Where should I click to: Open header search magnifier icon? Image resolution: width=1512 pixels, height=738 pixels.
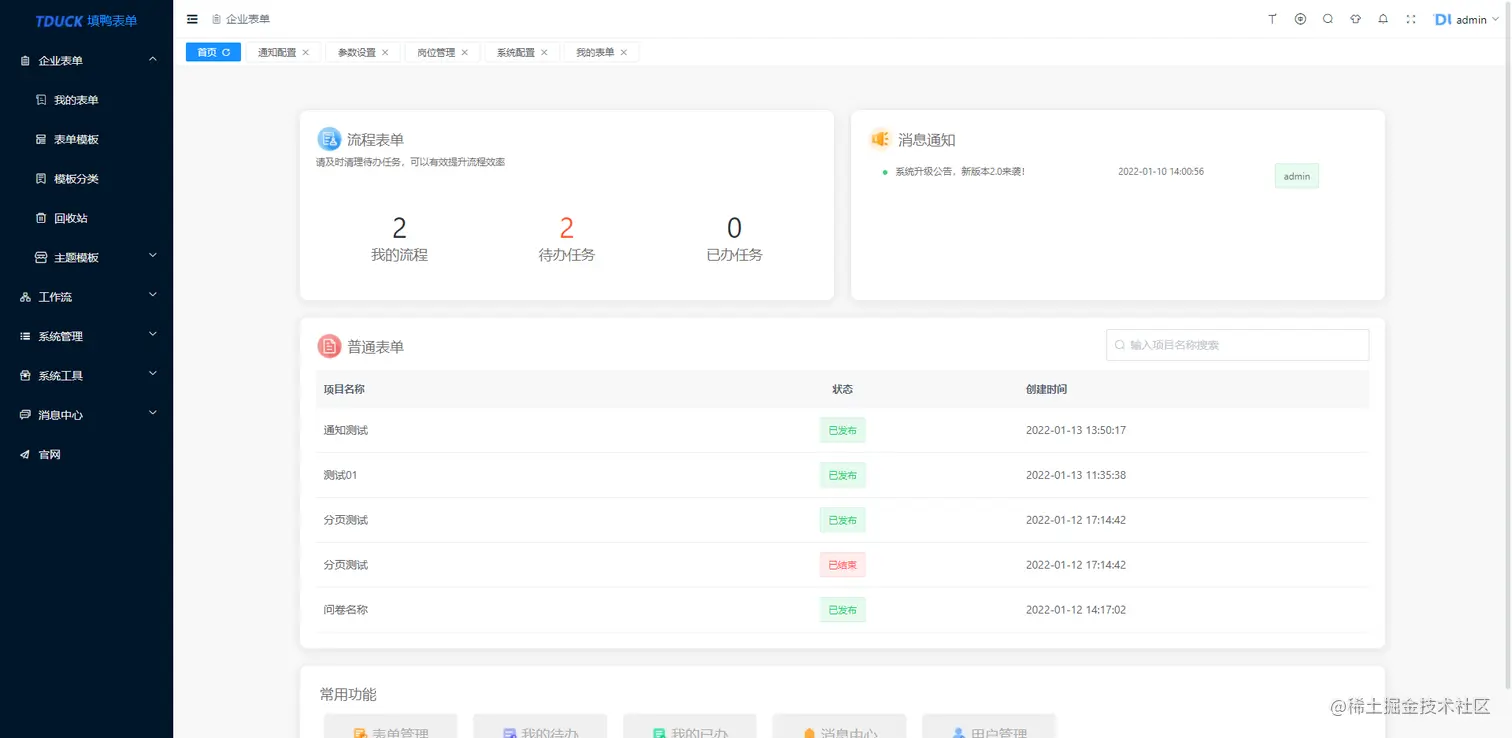[1328, 19]
